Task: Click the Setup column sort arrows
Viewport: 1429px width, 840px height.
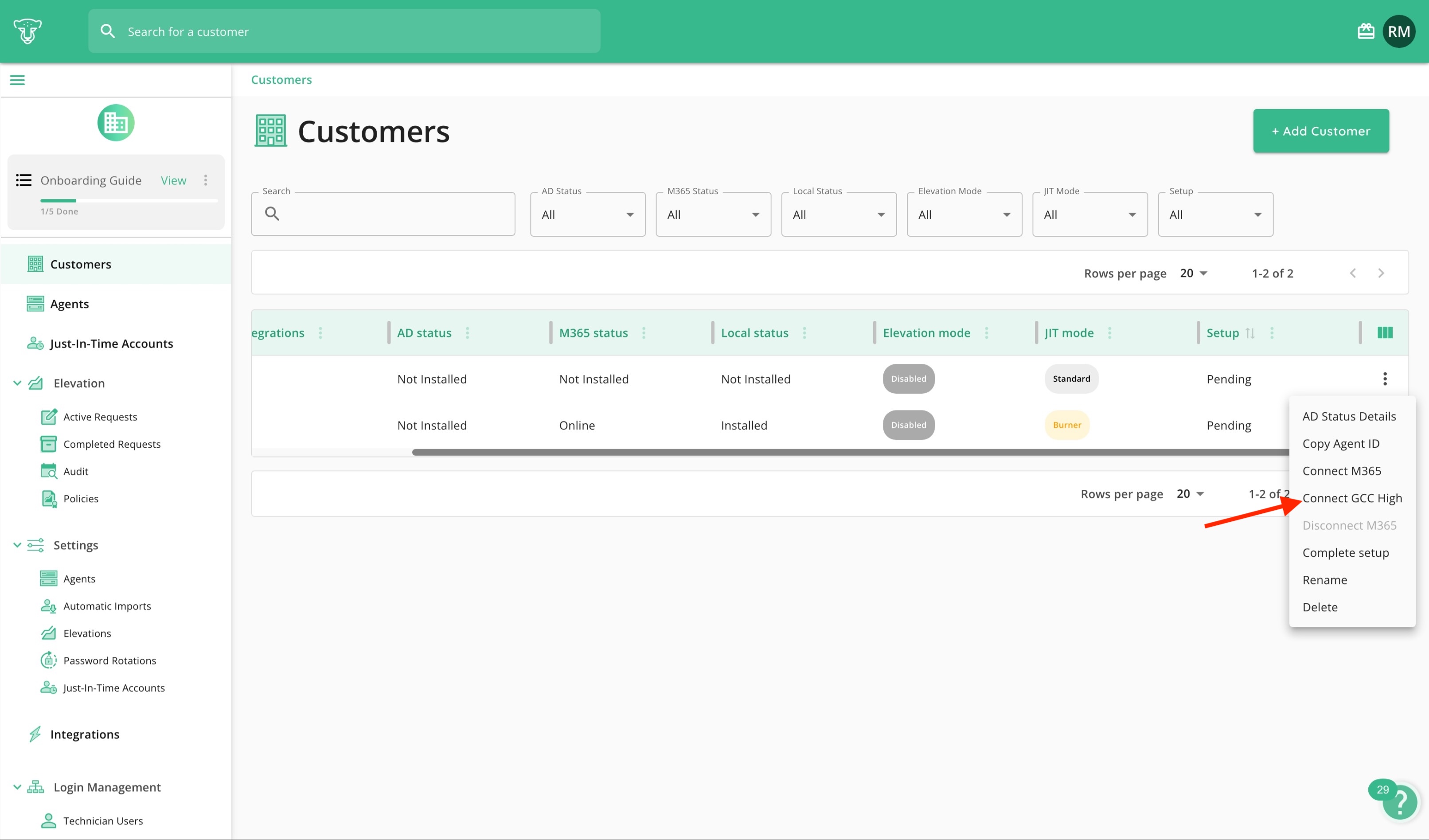Action: [1250, 333]
